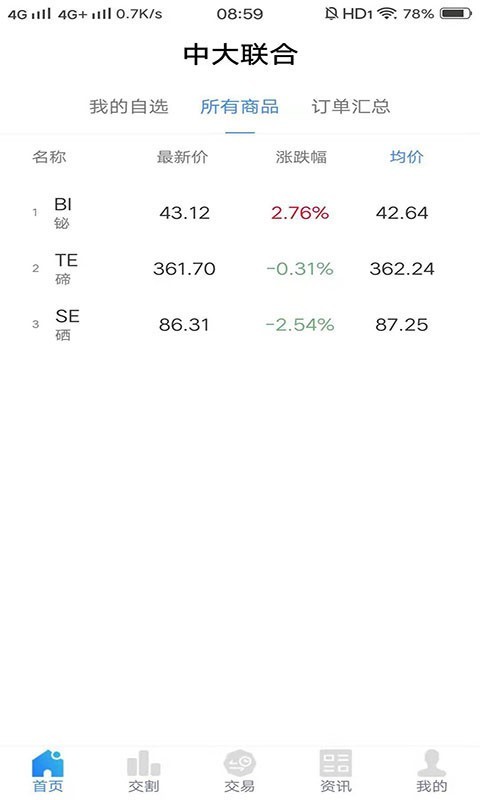Sort by the 涨跌幅 column header
This screenshot has height=800, width=480.
(301, 157)
